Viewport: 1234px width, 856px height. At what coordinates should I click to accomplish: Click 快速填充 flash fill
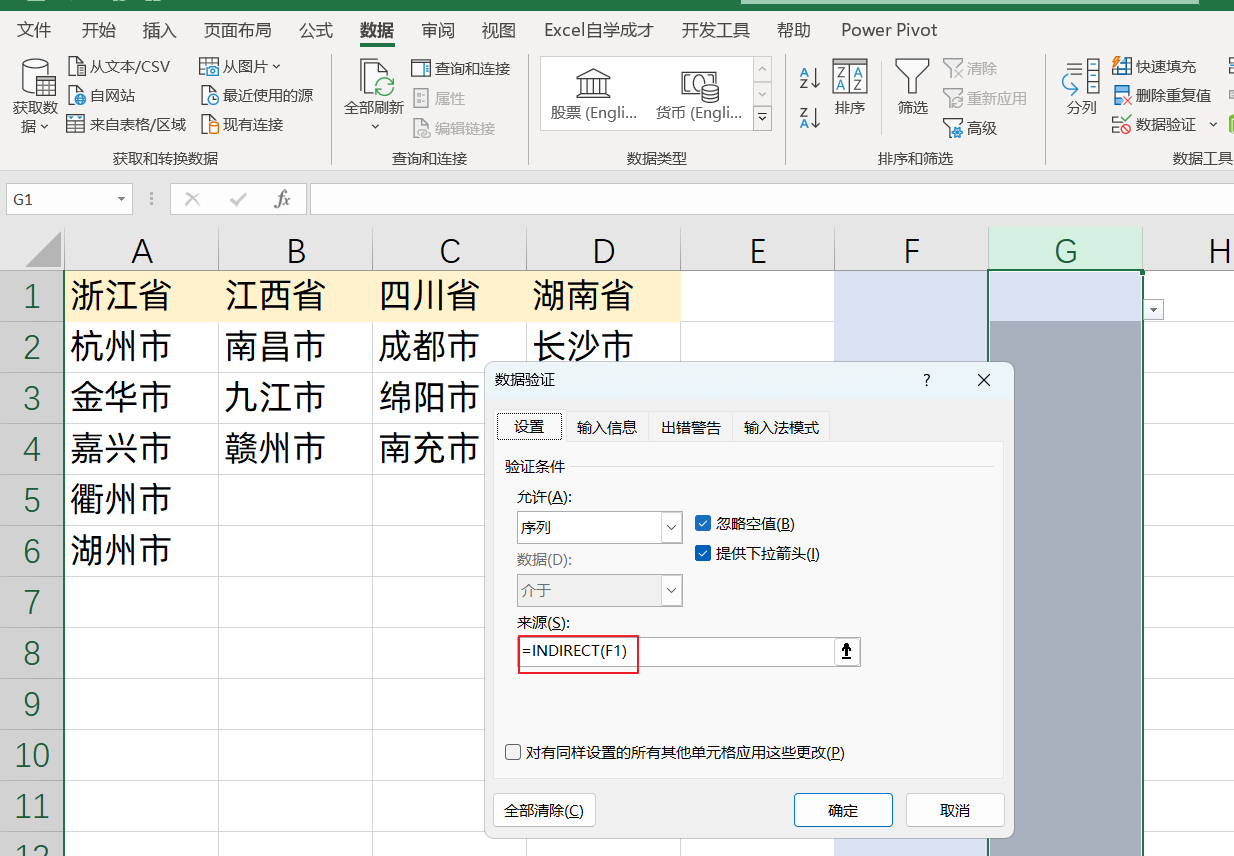pyautogui.click(x=1154, y=67)
